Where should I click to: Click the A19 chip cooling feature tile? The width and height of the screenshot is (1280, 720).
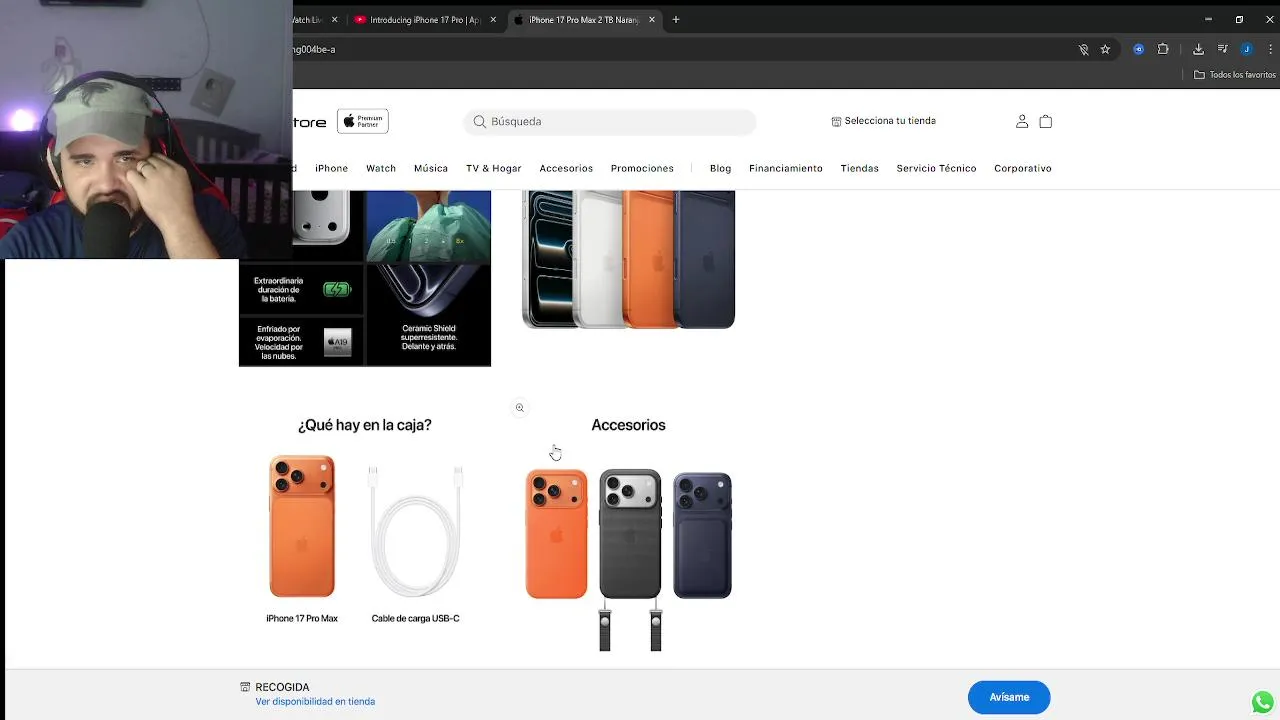point(301,341)
